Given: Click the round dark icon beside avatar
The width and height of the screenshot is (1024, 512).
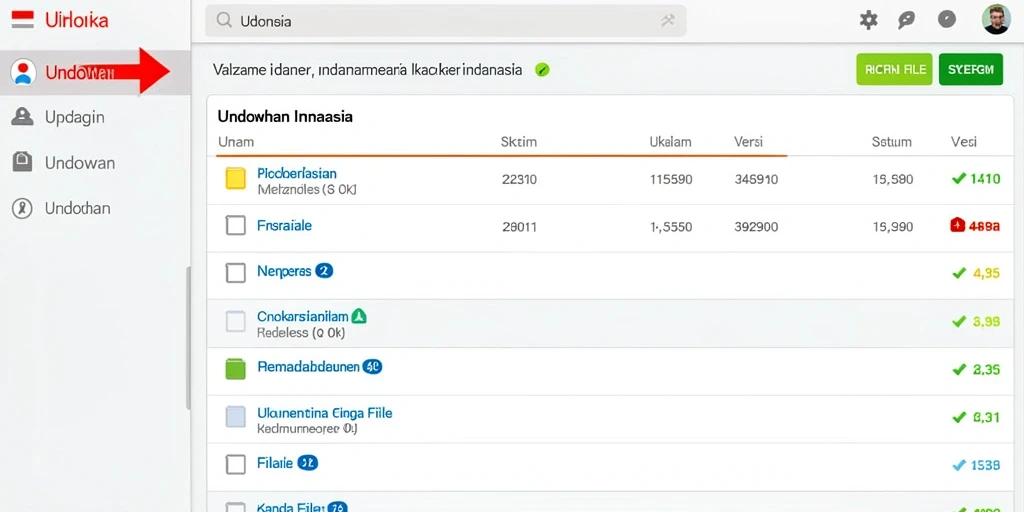Looking at the screenshot, I should pyautogui.click(x=946, y=20).
